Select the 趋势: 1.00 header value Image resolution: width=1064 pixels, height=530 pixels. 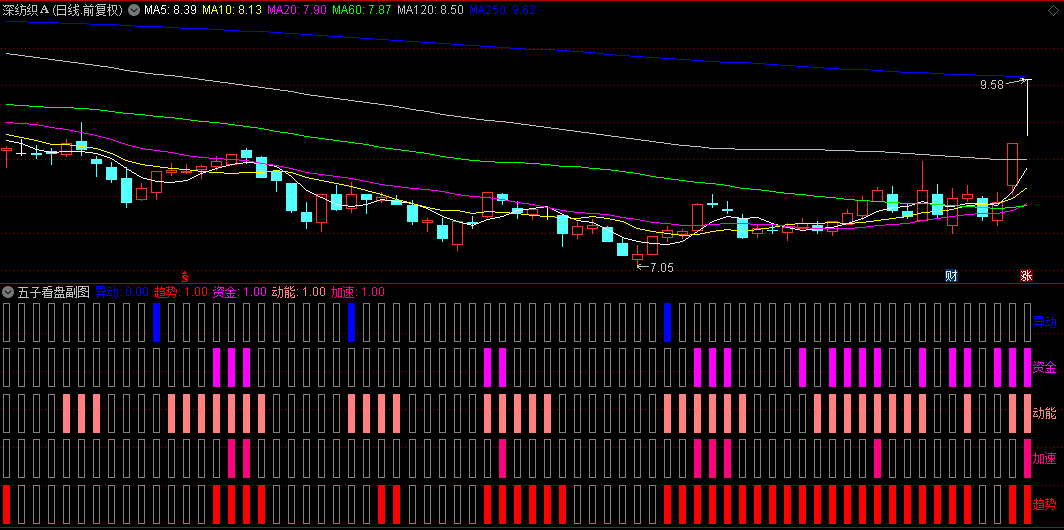point(180,292)
